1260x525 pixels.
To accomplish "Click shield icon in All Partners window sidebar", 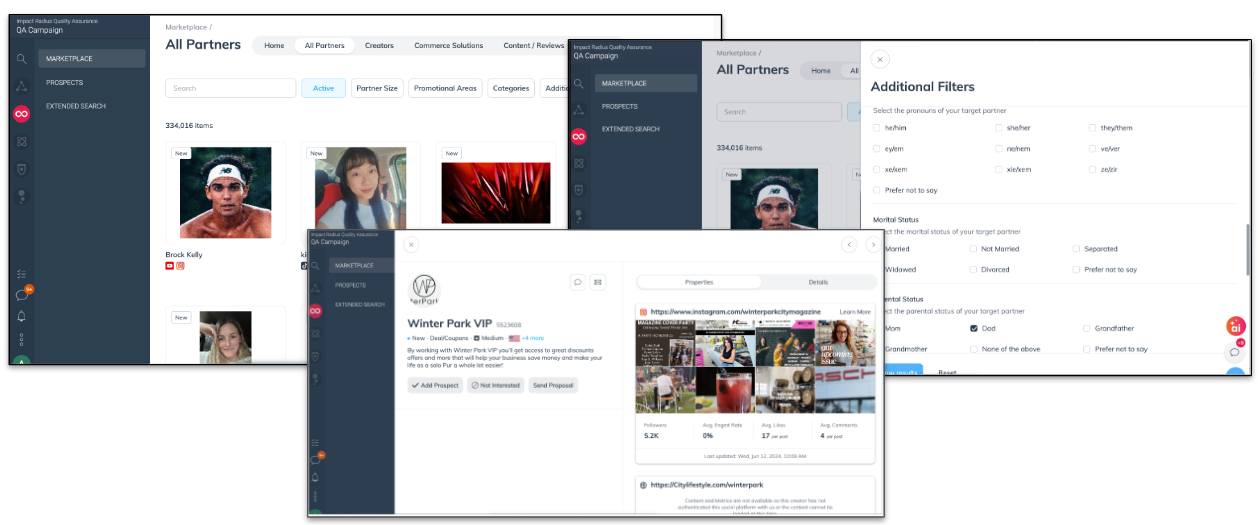I will coord(21,170).
